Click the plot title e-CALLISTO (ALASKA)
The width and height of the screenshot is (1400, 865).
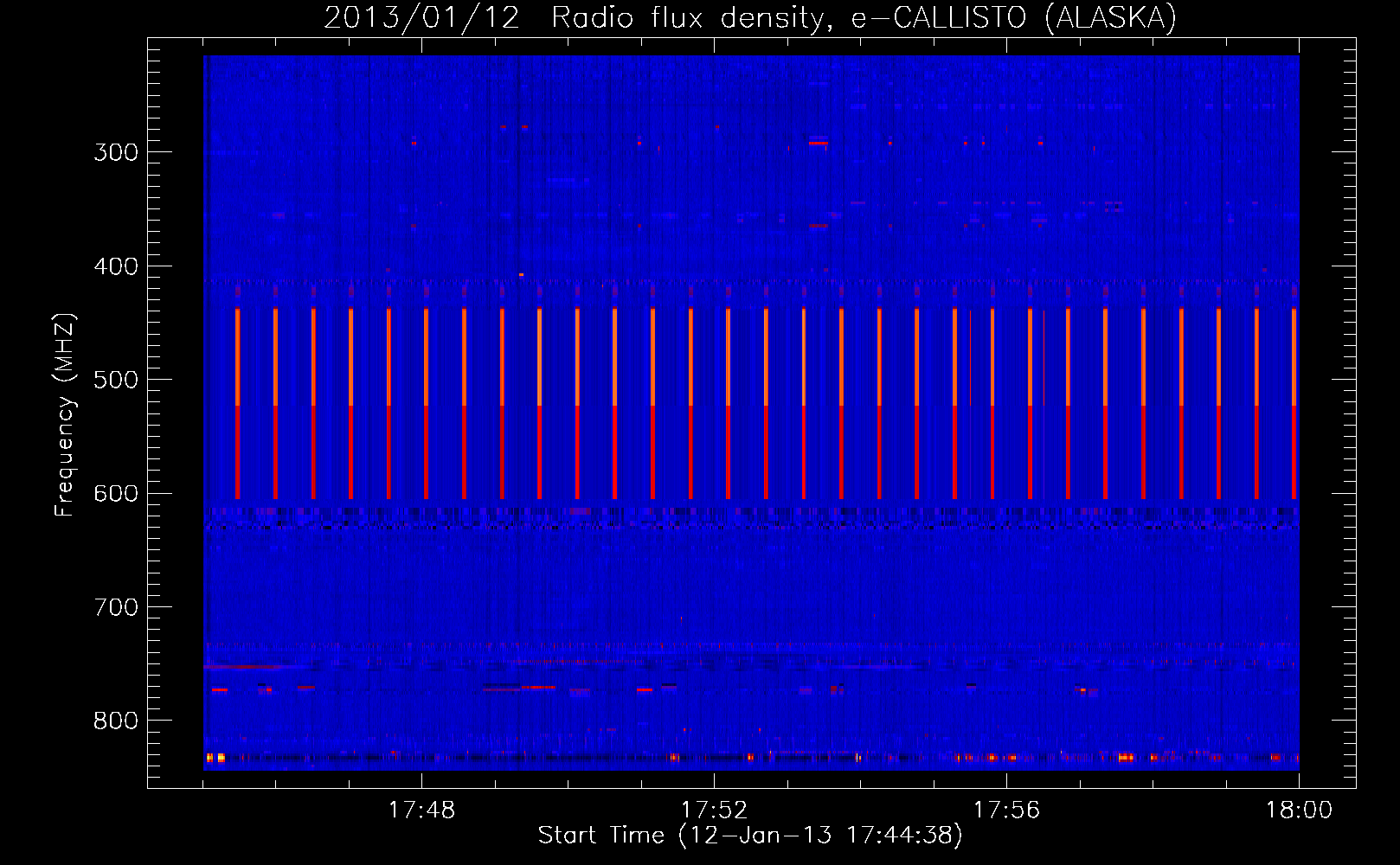pos(1014,17)
